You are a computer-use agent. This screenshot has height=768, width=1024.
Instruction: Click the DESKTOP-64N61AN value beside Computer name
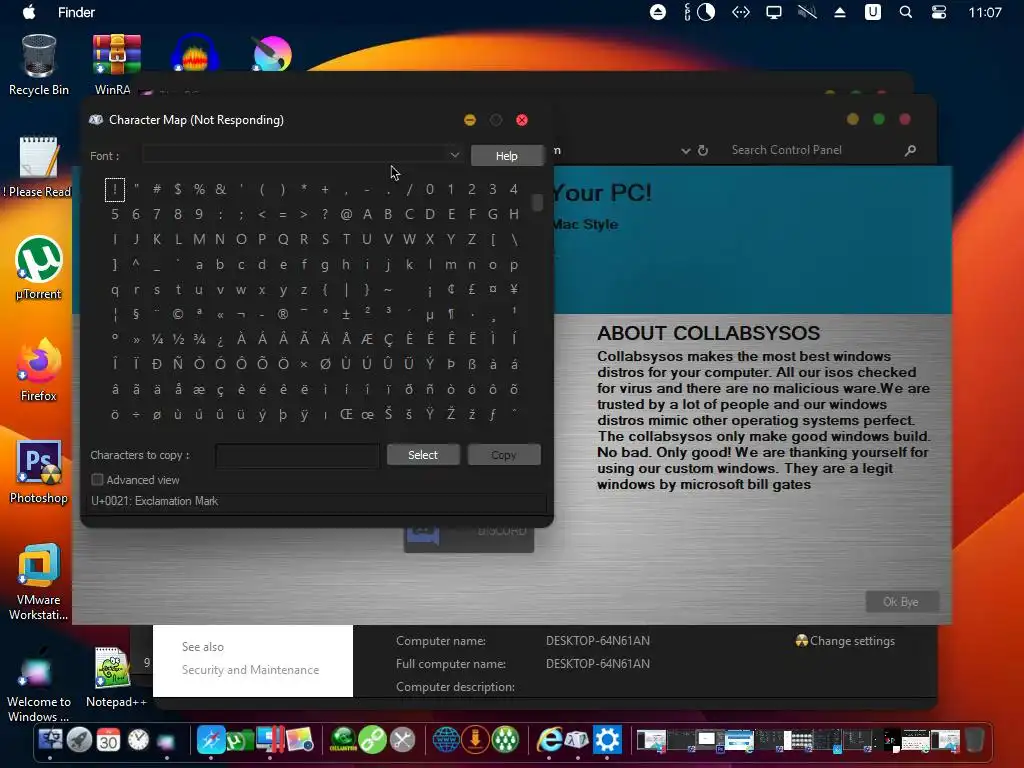[x=598, y=641]
